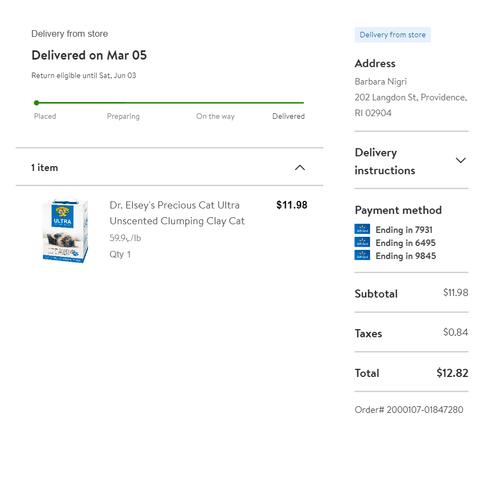
Task: Expand the Delivery instructions chevron
Action: pyautogui.click(x=460, y=160)
